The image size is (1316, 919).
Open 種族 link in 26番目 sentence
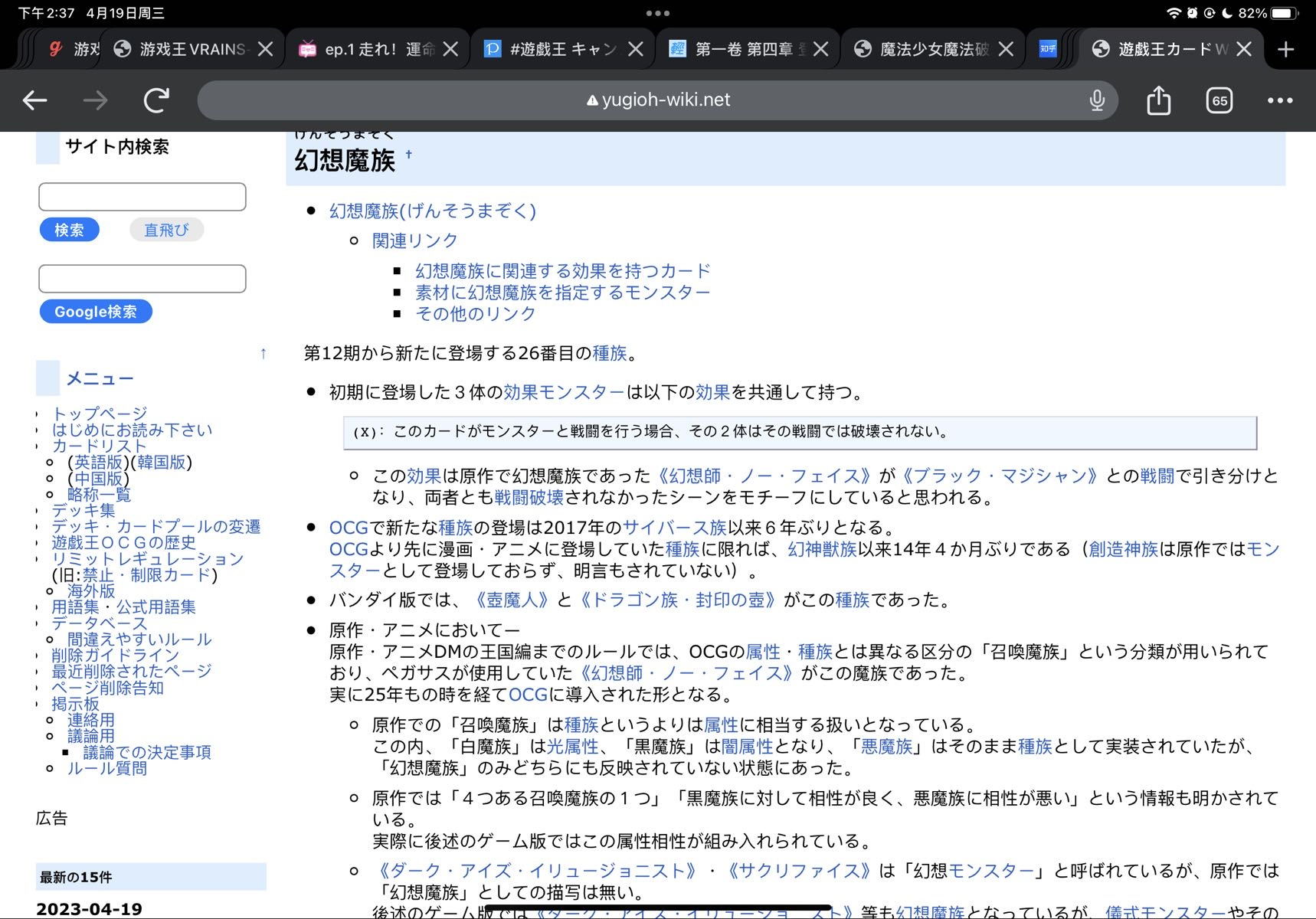pyautogui.click(x=610, y=353)
